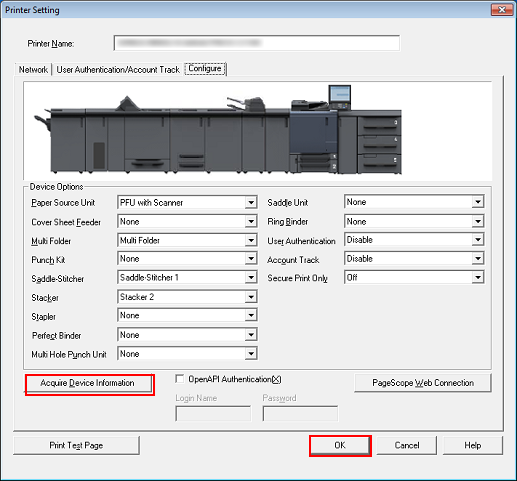Switch to User Authentication/Account Track tab
Image resolution: width=517 pixels, height=481 pixels.
[x=118, y=70]
